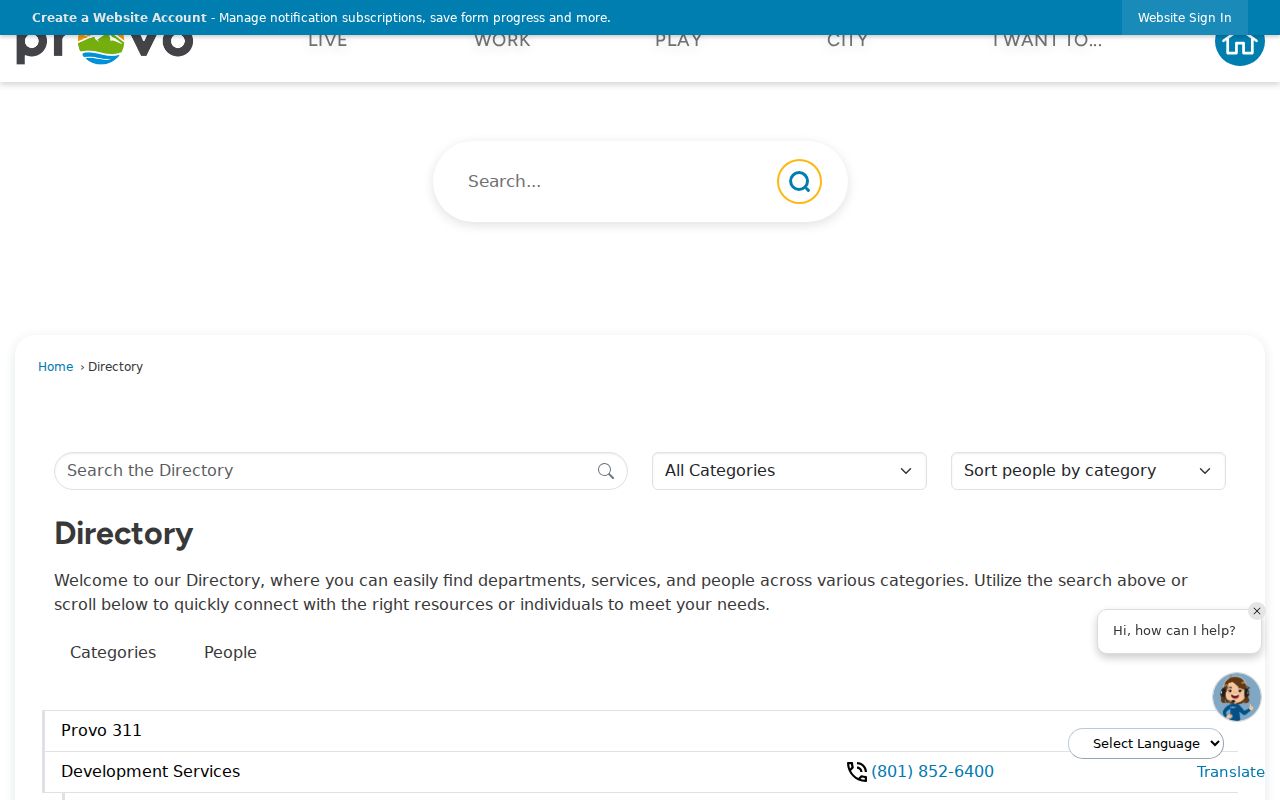Close the chat help bubble
1280x800 pixels.
tap(1257, 611)
